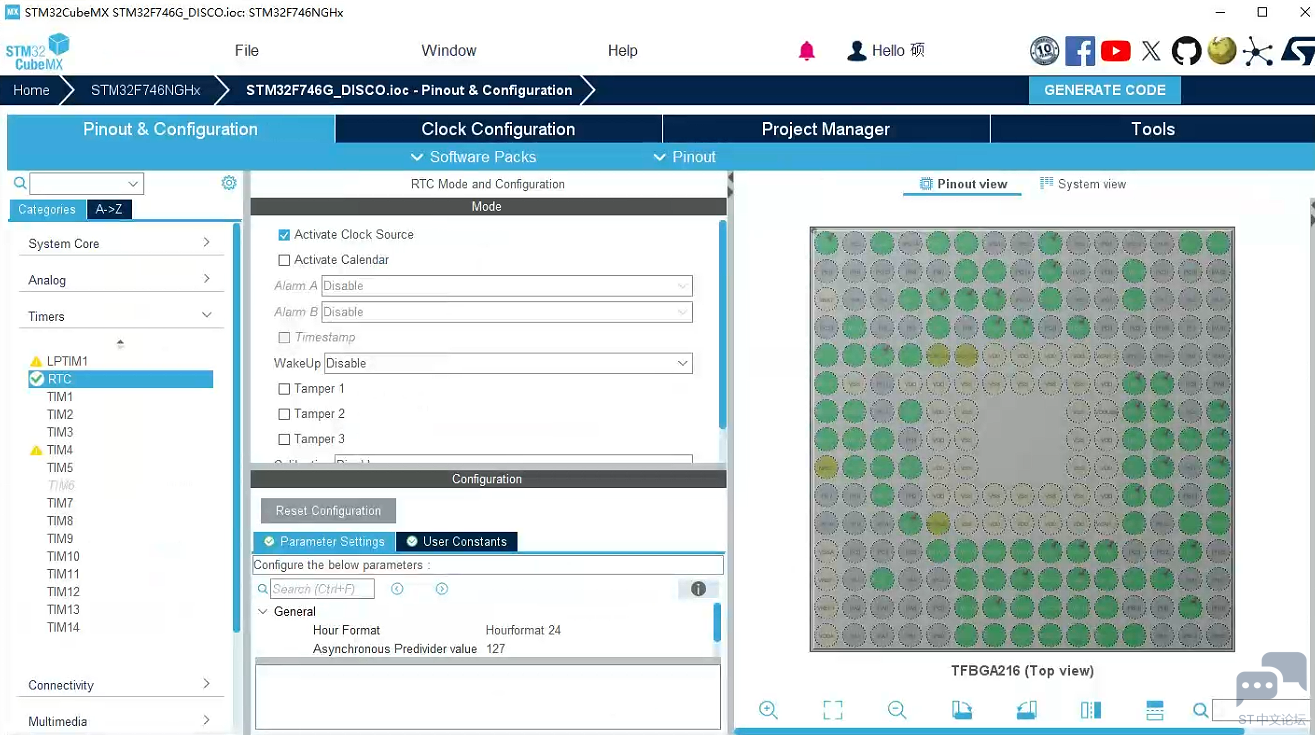Open the WakeUp dropdown
Viewport: 1315px width, 735px height.
(508, 363)
